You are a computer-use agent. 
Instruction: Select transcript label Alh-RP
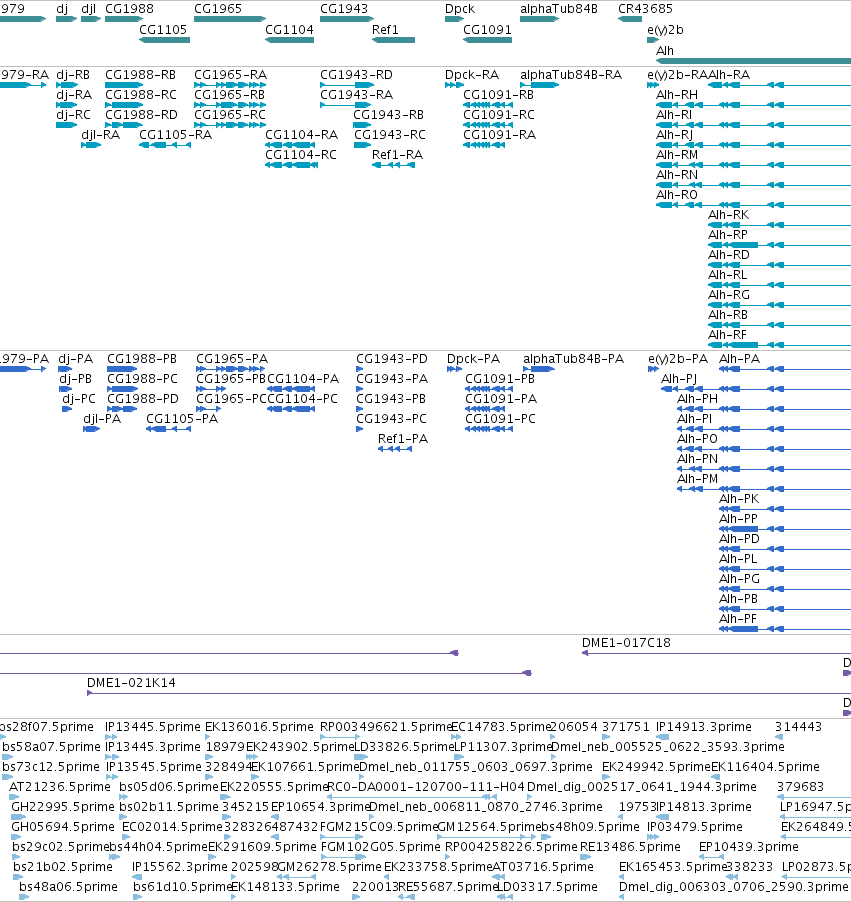[728, 235]
